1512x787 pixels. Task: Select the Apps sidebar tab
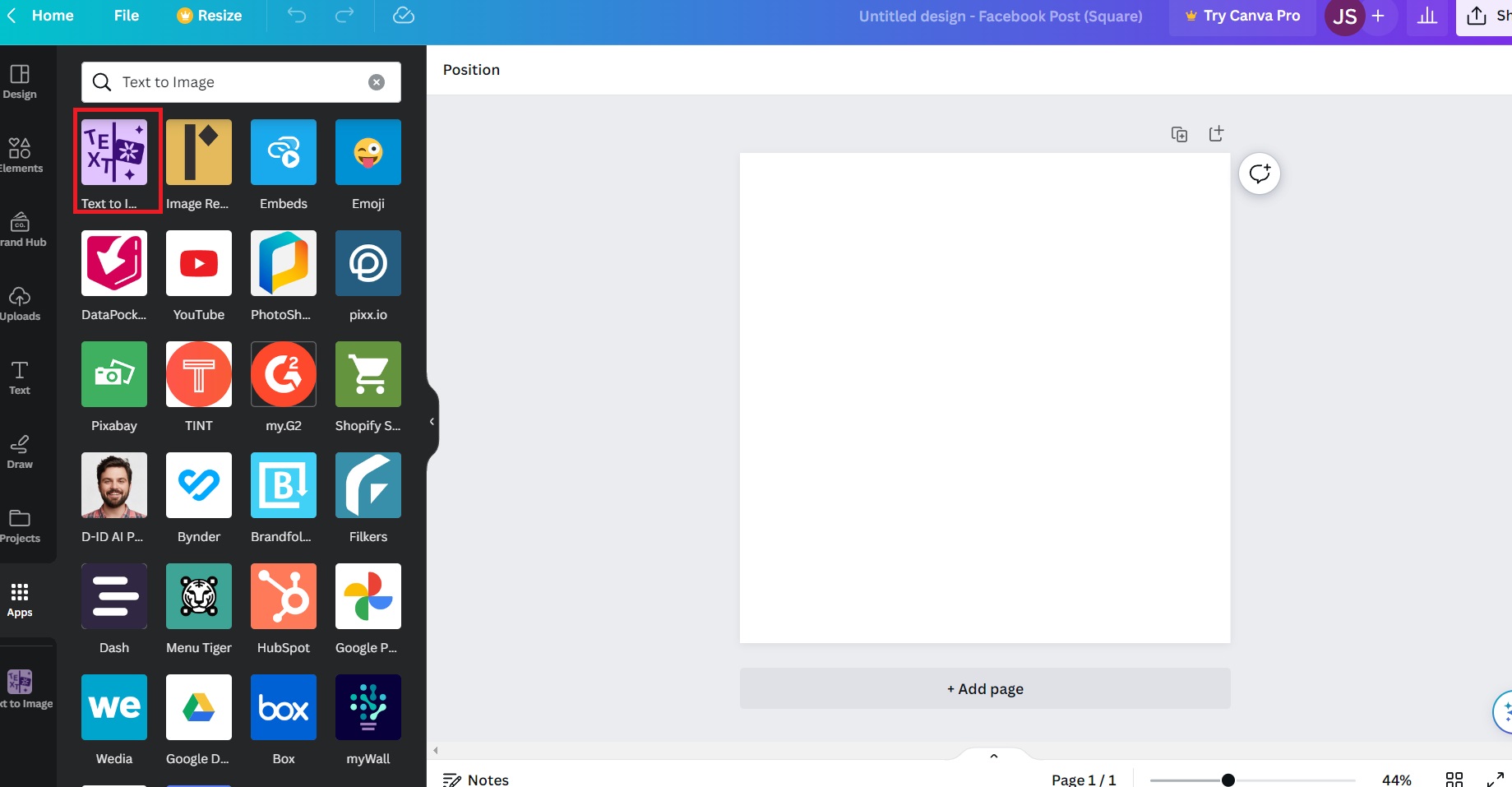click(x=20, y=600)
